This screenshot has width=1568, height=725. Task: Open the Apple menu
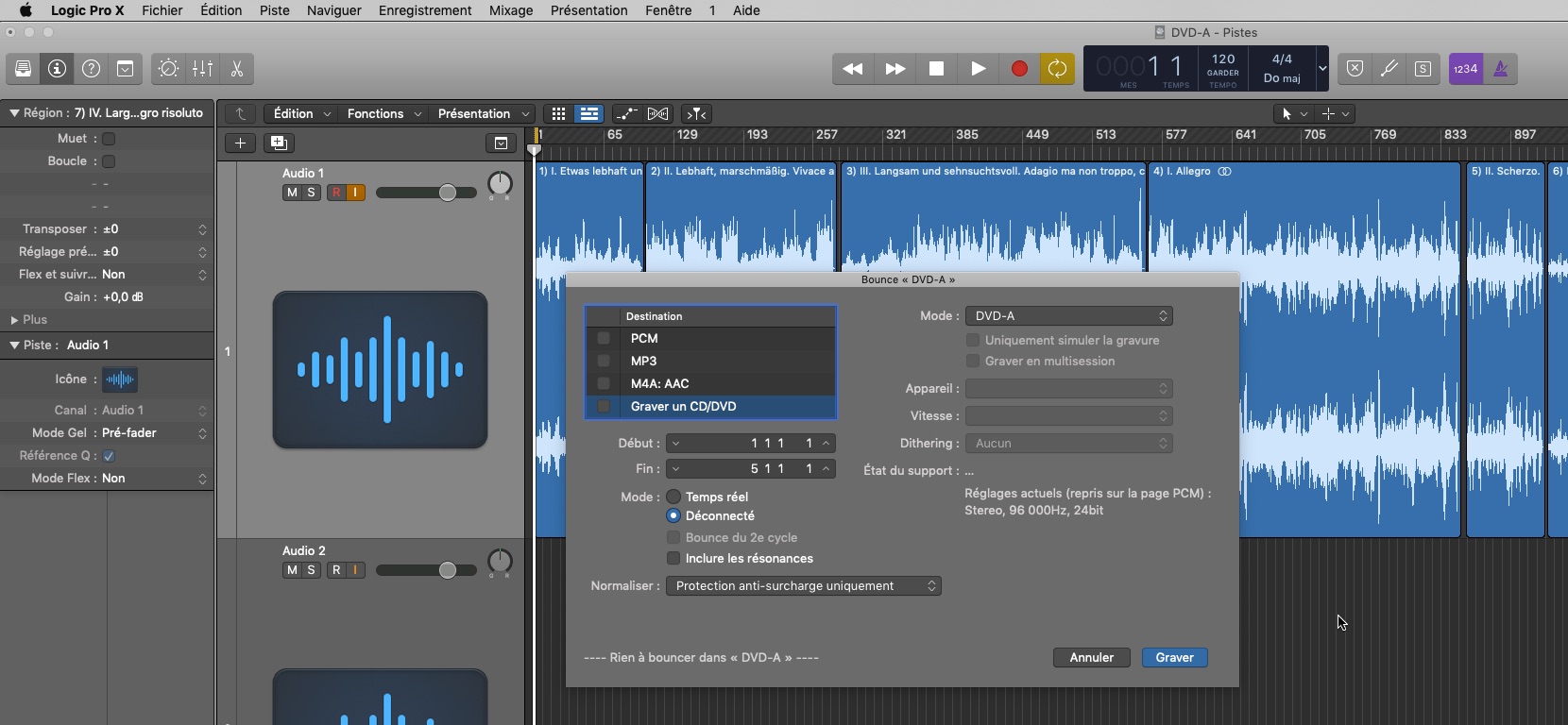[x=26, y=10]
